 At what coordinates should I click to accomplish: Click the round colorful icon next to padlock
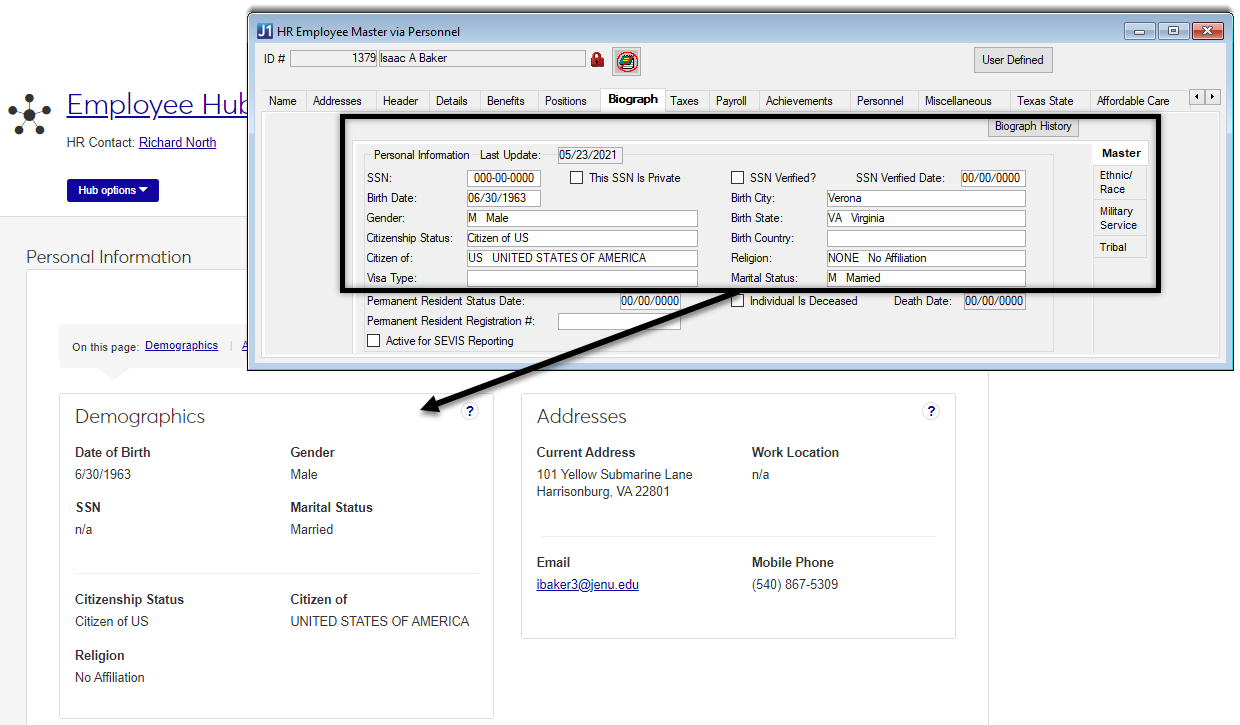coord(627,61)
